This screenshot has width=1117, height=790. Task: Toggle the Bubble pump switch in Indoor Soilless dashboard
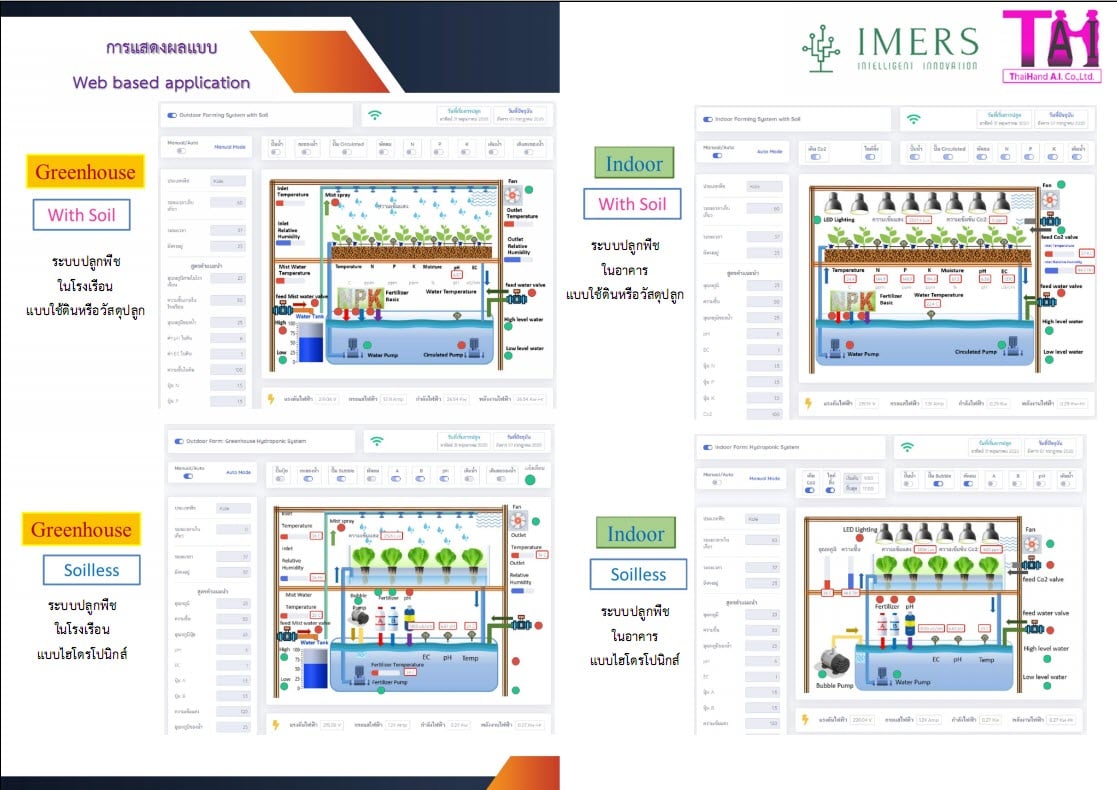pyautogui.click(x=938, y=484)
